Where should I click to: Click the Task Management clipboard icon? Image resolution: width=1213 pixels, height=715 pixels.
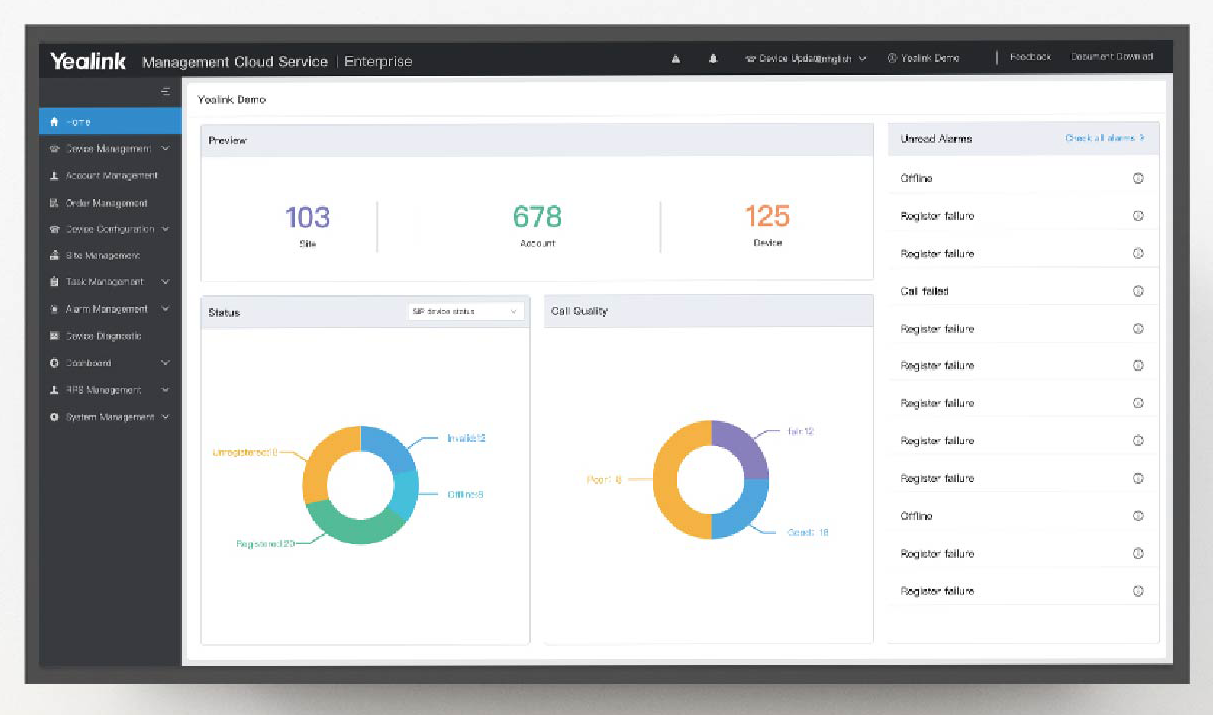point(55,282)
